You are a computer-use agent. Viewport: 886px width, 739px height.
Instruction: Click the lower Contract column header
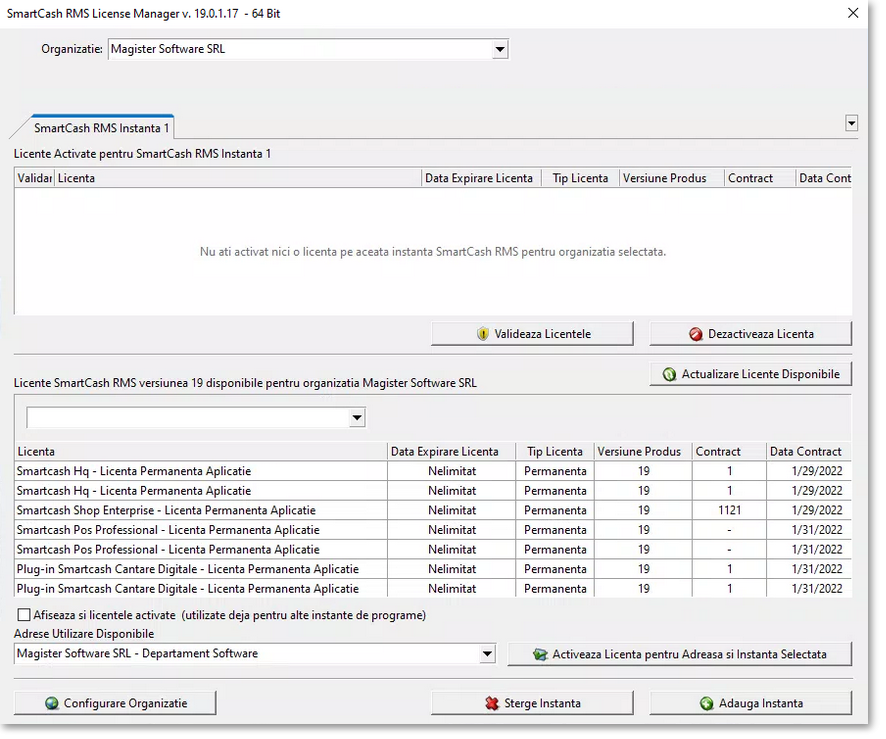coord(729,451)
